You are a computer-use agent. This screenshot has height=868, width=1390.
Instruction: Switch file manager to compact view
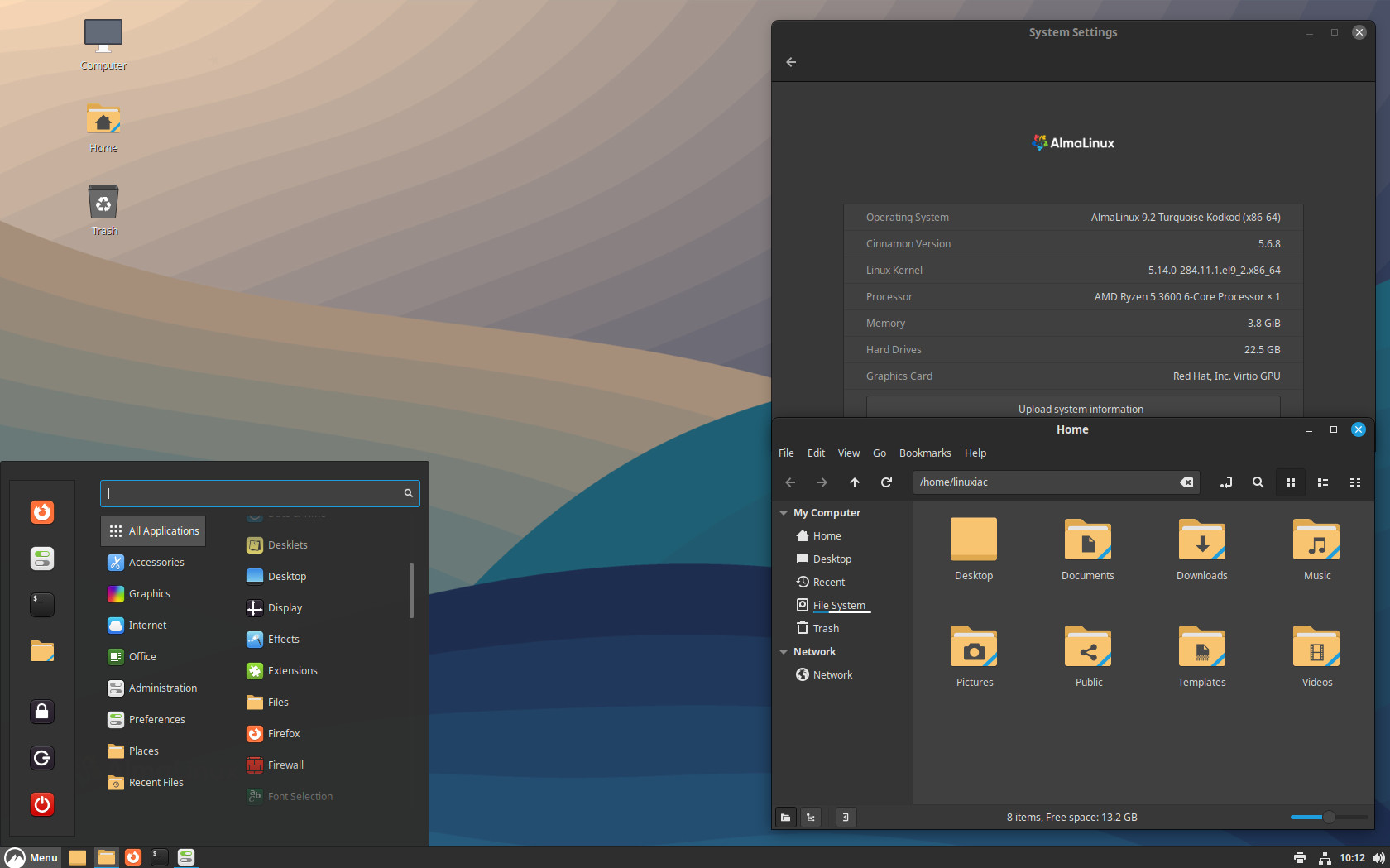pos(1355,482)
